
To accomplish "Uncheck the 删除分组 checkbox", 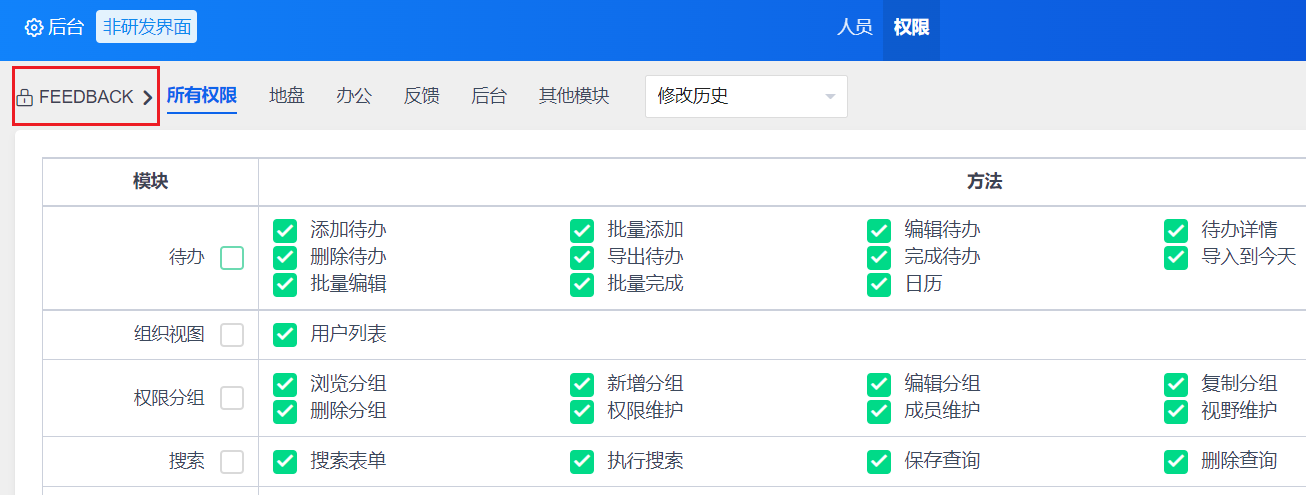I will pyautogui.click(x=285, y=411).
